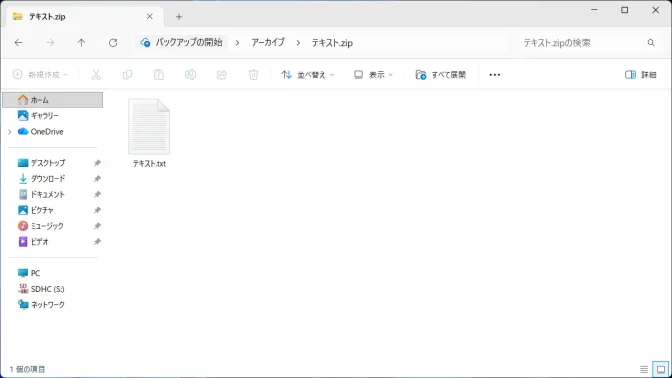Click the テキスト.txt file name label
672x378 pixels.
149,163
